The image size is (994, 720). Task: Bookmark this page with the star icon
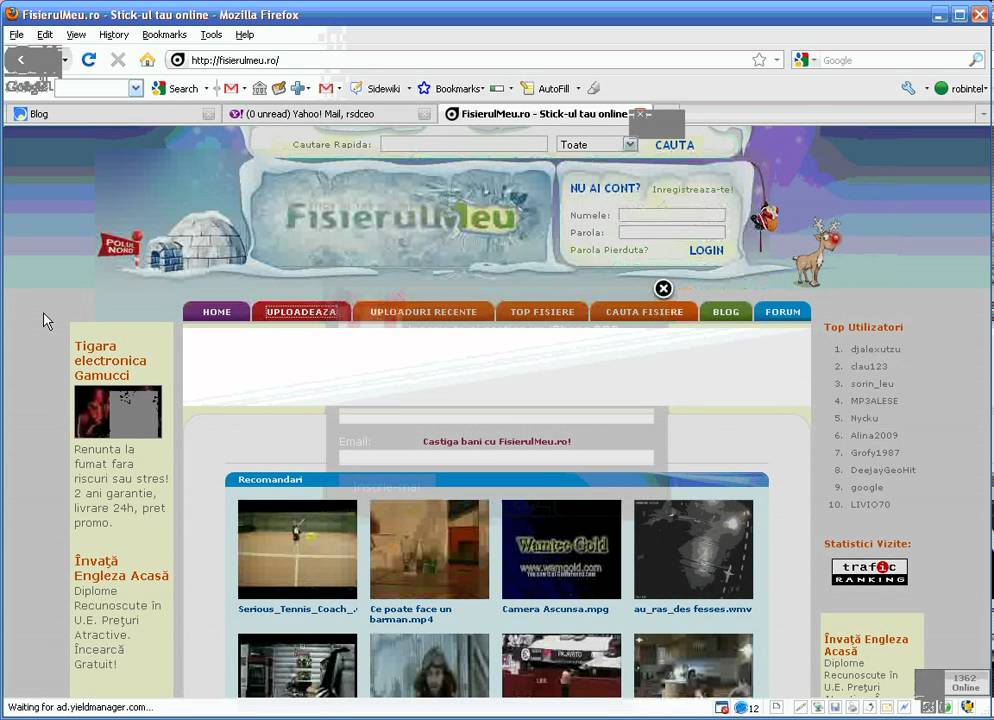(759, 60)
